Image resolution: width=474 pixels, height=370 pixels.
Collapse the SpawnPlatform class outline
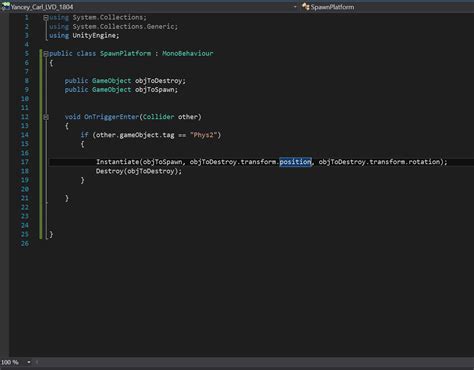pyautogui.click(x=46, y=54)
